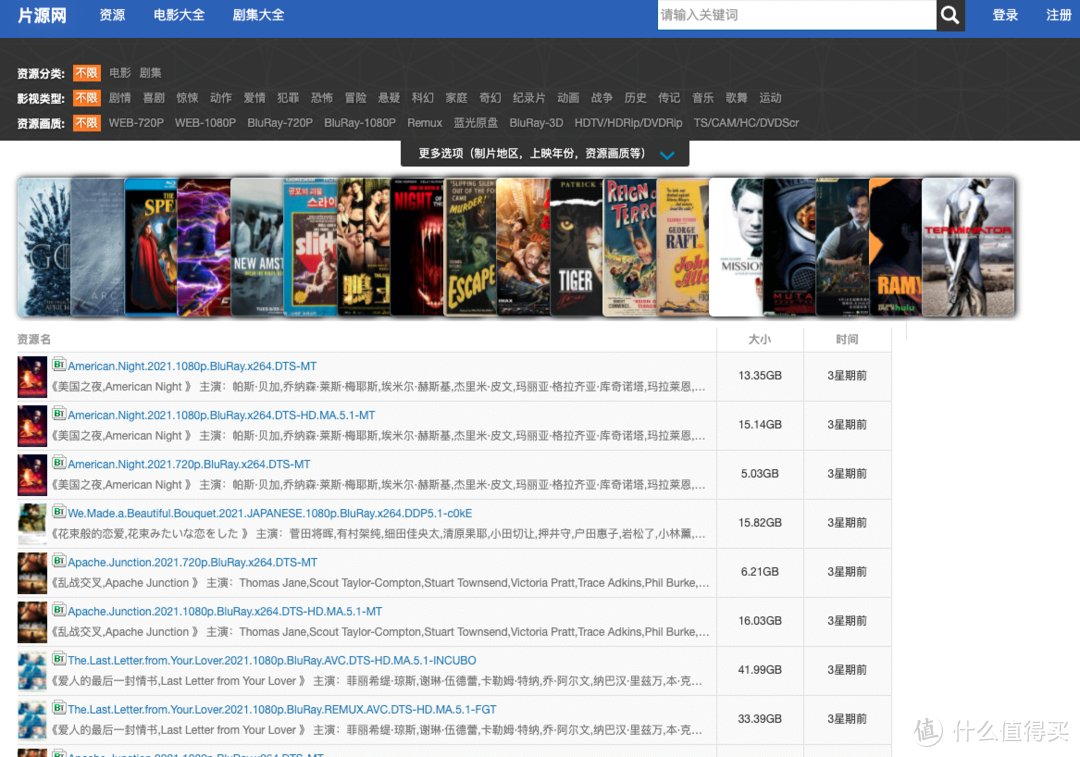
Task: Open the ESCAPE poster in carousel
Action: [470, 247]
